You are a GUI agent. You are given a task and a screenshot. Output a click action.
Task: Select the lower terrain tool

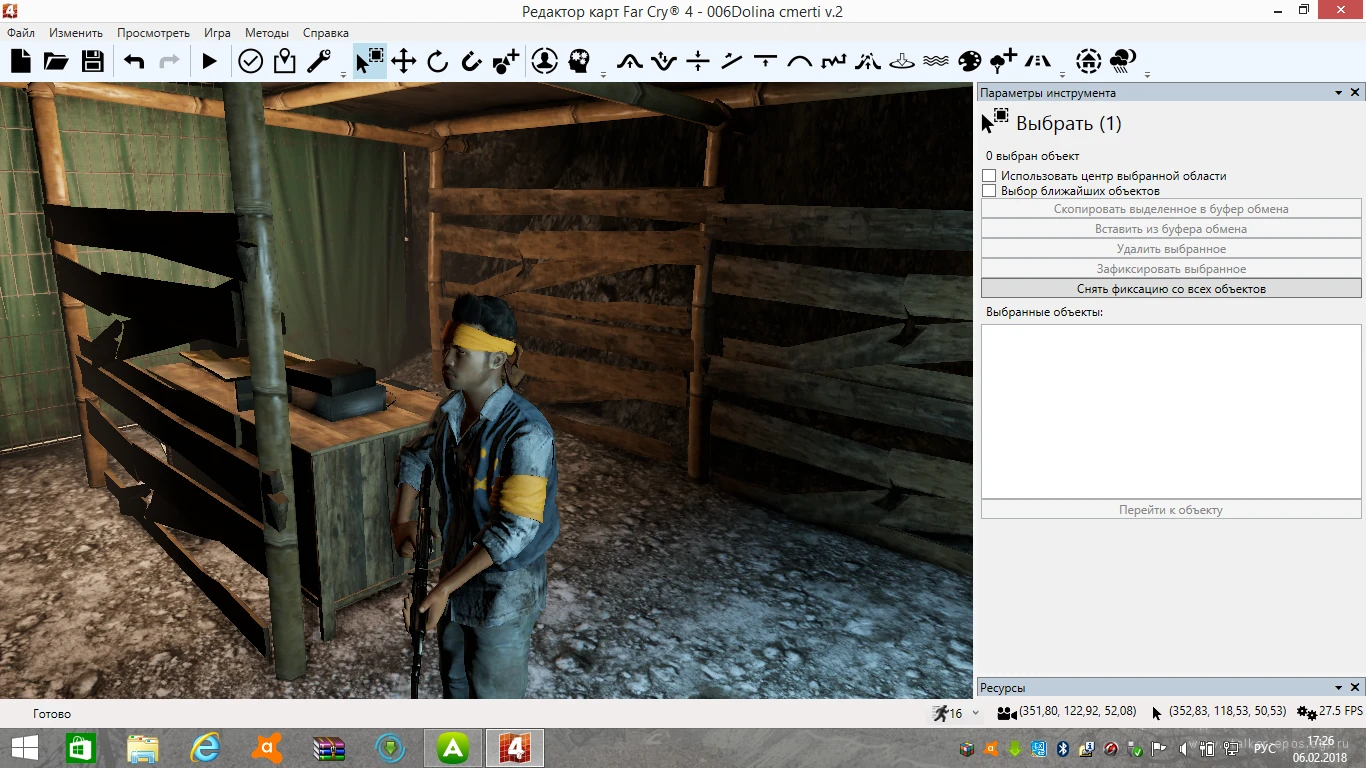pos(664,61)
